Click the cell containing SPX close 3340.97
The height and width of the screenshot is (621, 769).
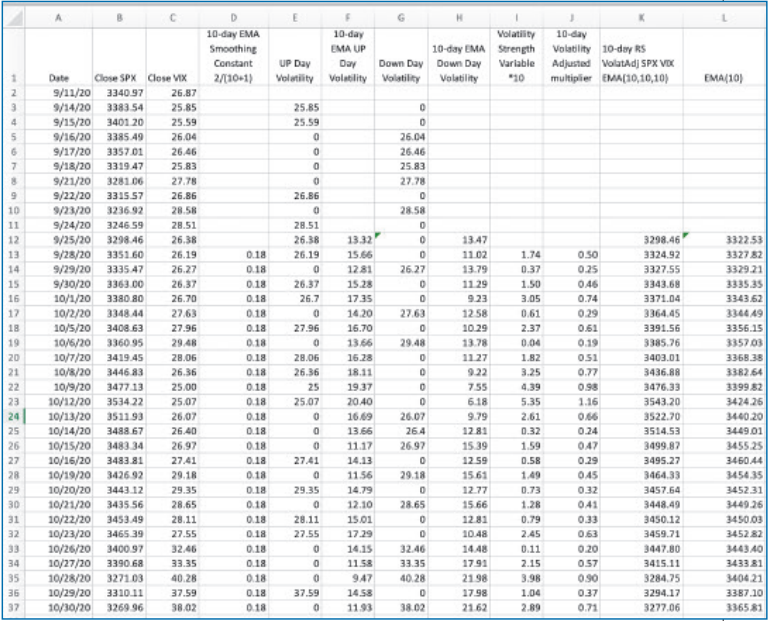point(119,92)
